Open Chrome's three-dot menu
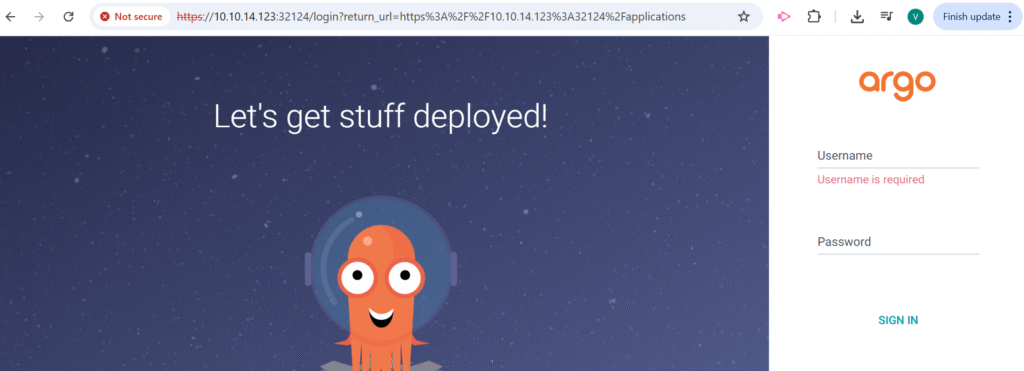Image resolution: width=1024 pixels, height=371 pixels. (1010, 17)
